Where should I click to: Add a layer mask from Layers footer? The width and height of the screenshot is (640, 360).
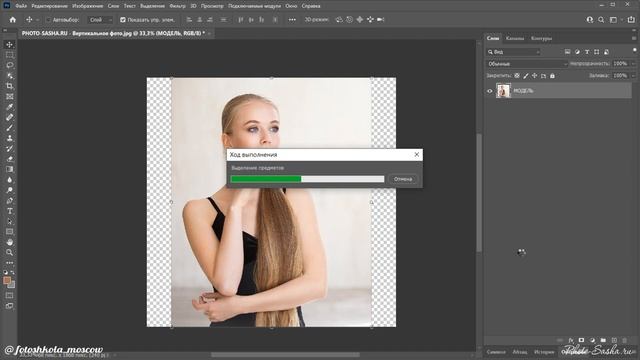tap(581, 340)
